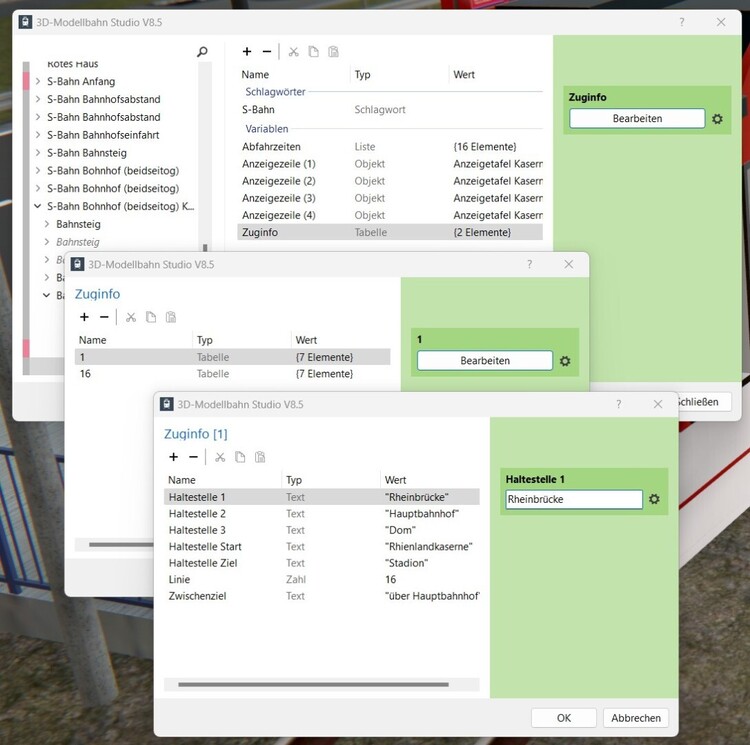Image resolution: width=750 pixels, height=745 pixels.
Task: Confirm with OK button
Action: pyautogui.click(x=563, y=718)
